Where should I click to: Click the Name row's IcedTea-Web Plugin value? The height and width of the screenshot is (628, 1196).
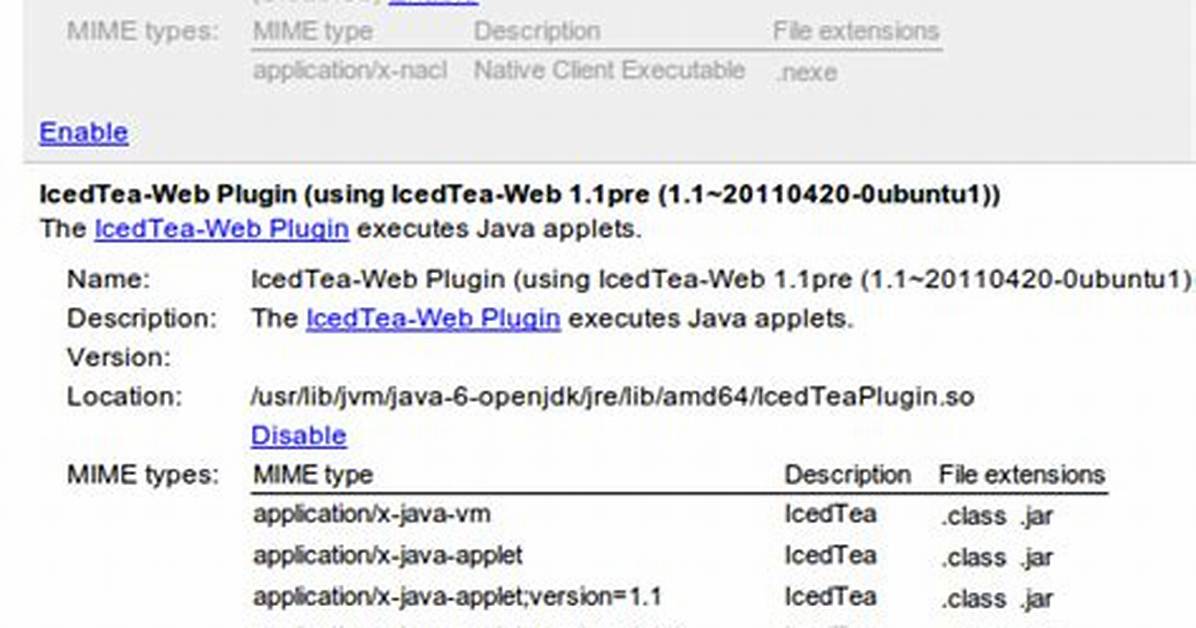[x=722, y=279]
